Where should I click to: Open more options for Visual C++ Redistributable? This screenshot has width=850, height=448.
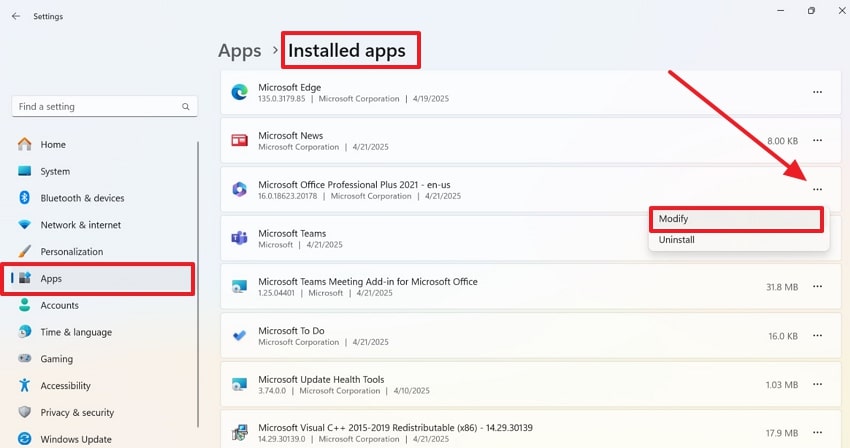(x=817, y=432)
